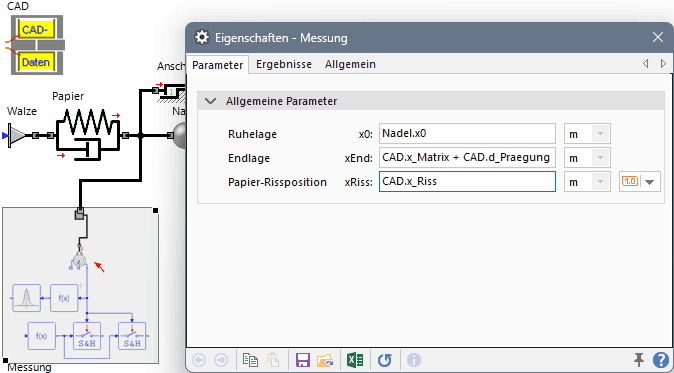This screenshot has height=373, width=674.
Task: Select the Anschlag end stop element
Action: (x=172, y=92)
